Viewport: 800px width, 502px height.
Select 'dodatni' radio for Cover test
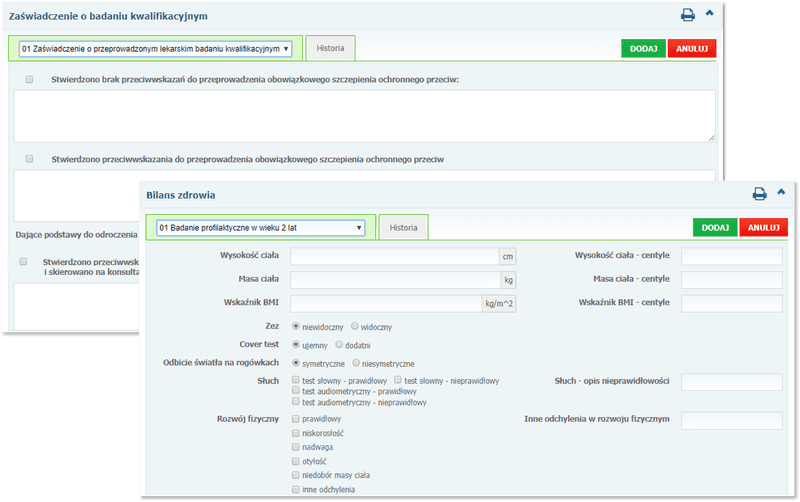click(x=339, y=344)
